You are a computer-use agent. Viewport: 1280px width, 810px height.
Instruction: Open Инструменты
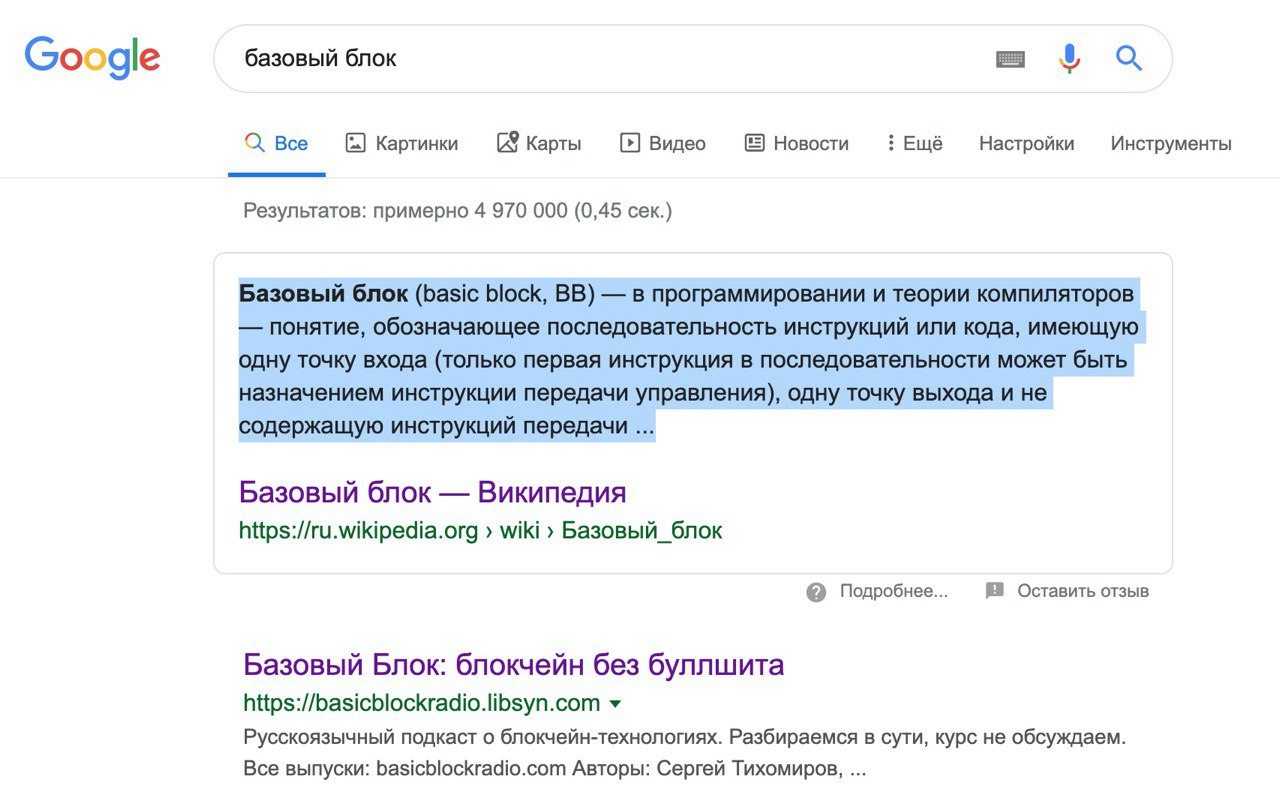1171,144
